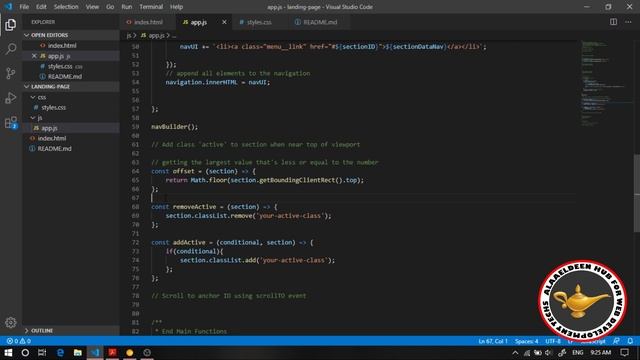Open File Explorer from the taskbar

(78, 353)
